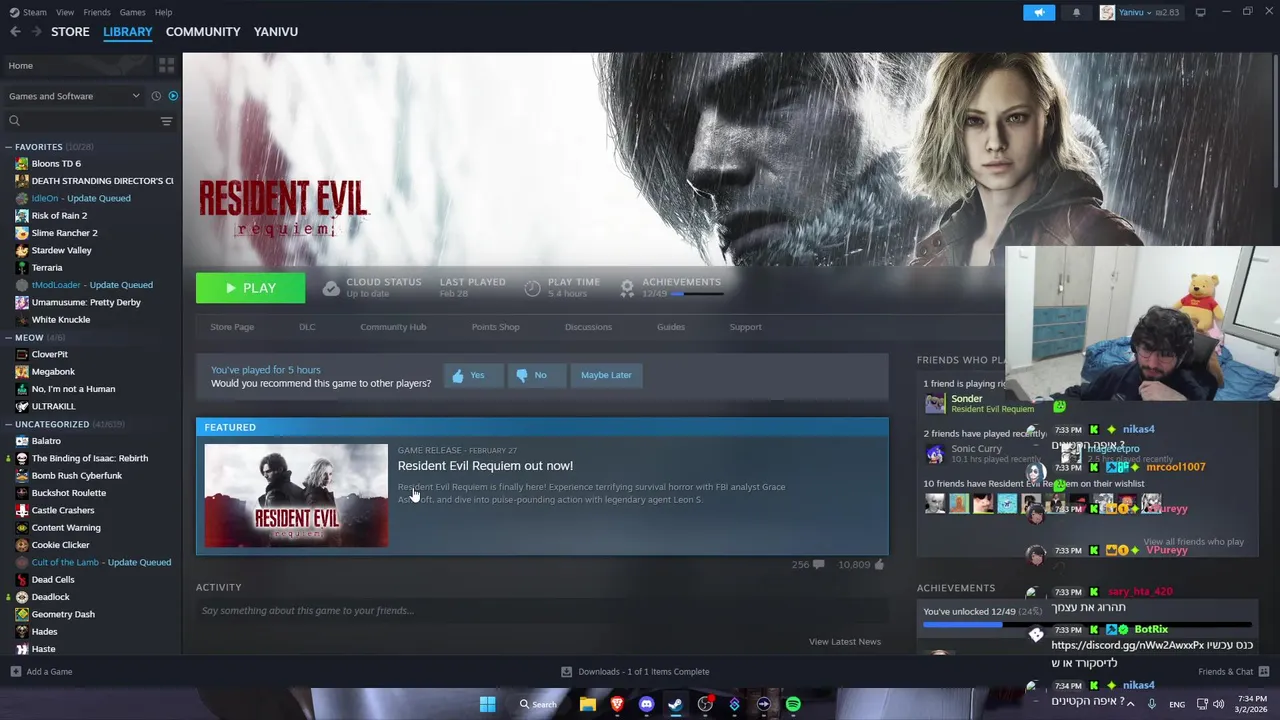This screenshot has height=720, width=1280.
Task: Click the achievements star icon in game bar
Action: pyautogui.click(x=627, y=288)
